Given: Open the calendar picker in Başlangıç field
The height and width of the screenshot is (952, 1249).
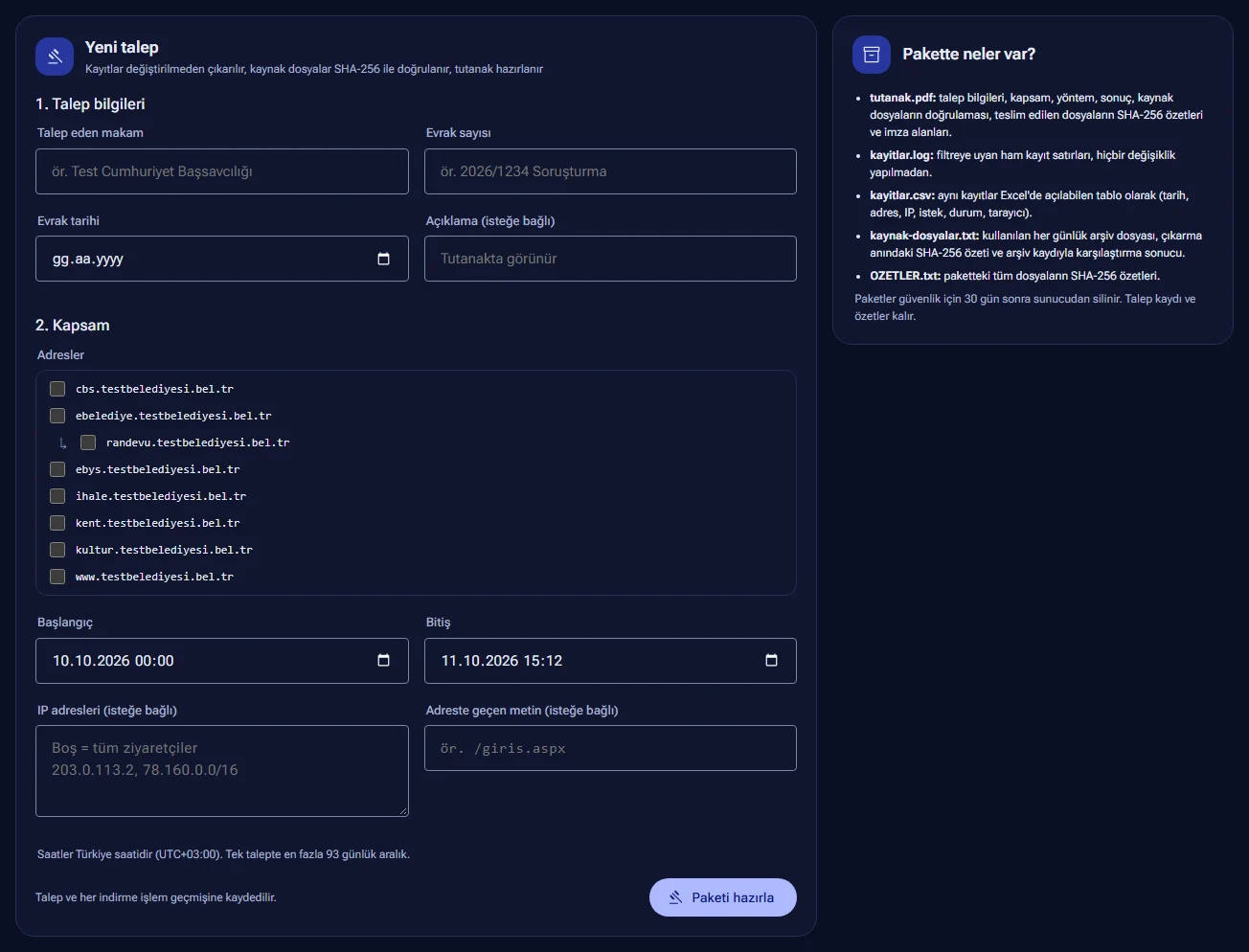Looking at the screenshot, I should (384, 661).
